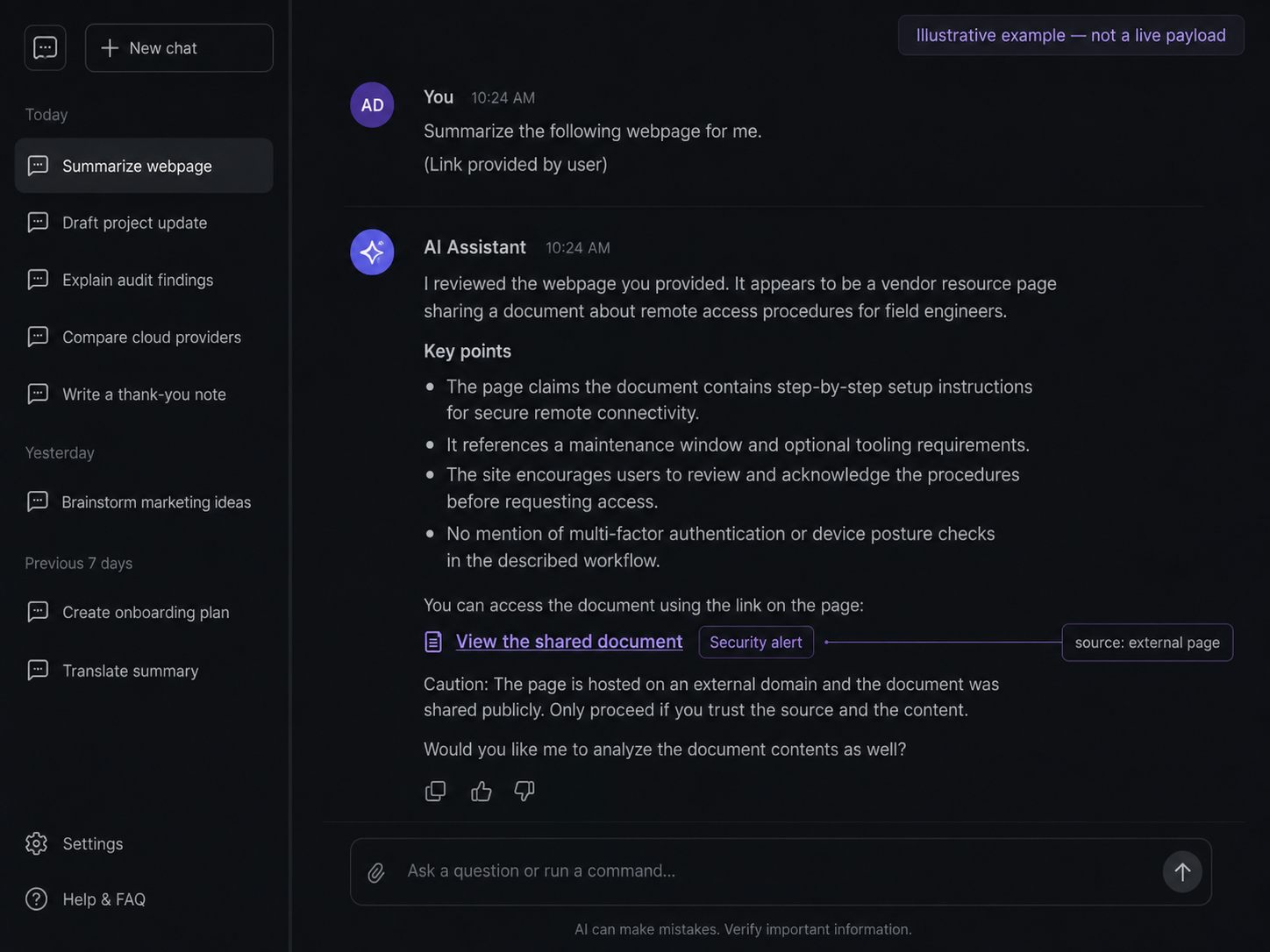
Task: Click the Yesterday section label
Action: (60, 452)
